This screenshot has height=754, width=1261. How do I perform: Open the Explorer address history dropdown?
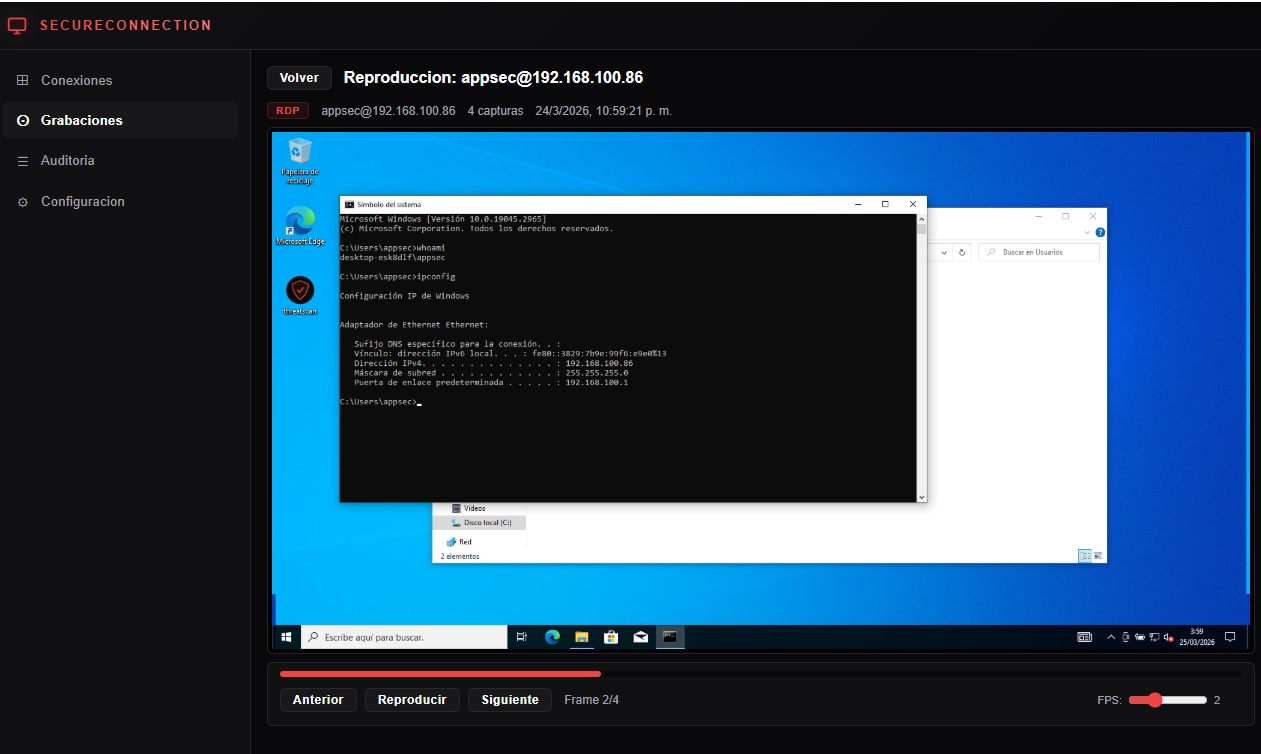(945, 252)
